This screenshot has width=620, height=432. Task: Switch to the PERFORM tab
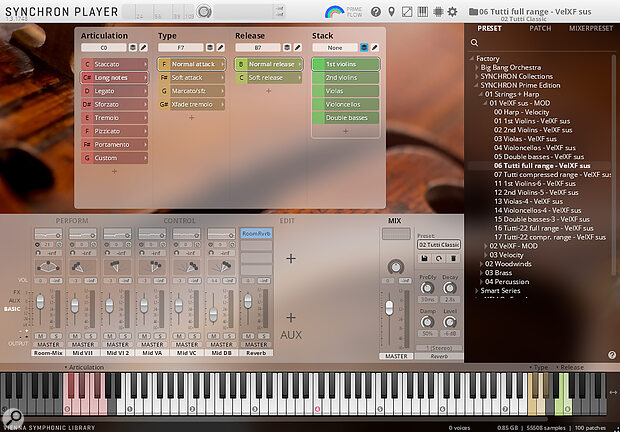pos(72,221)
